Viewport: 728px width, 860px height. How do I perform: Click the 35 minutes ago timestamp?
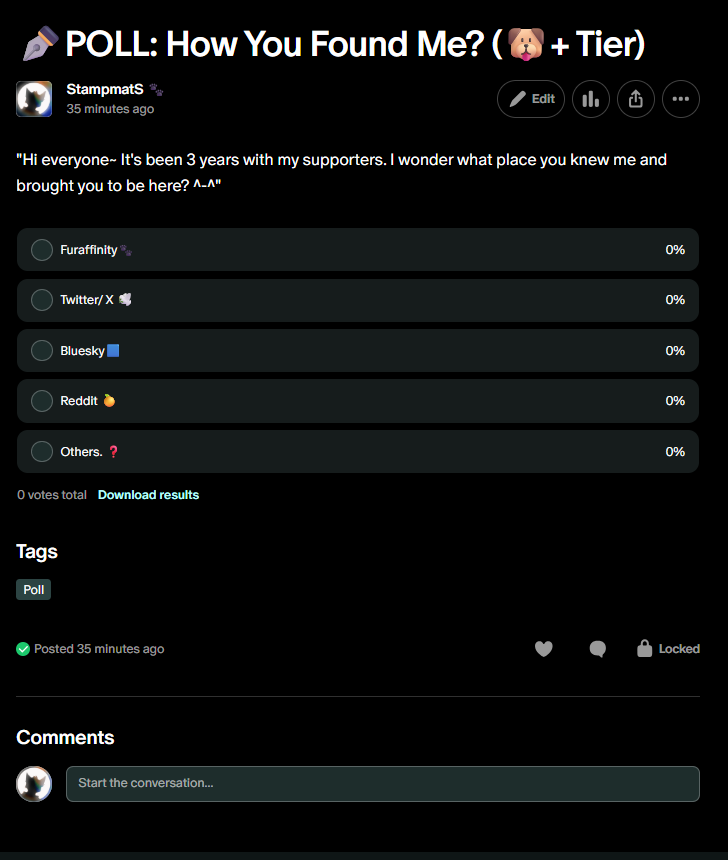(110, 109)
